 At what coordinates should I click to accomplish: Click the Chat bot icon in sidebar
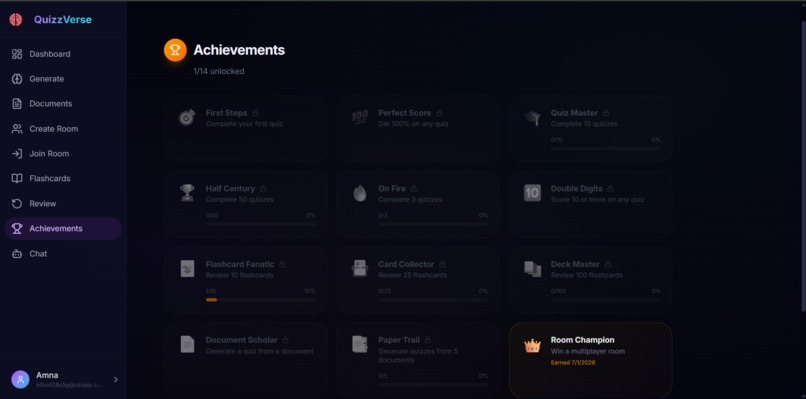[x=17, y=253]
